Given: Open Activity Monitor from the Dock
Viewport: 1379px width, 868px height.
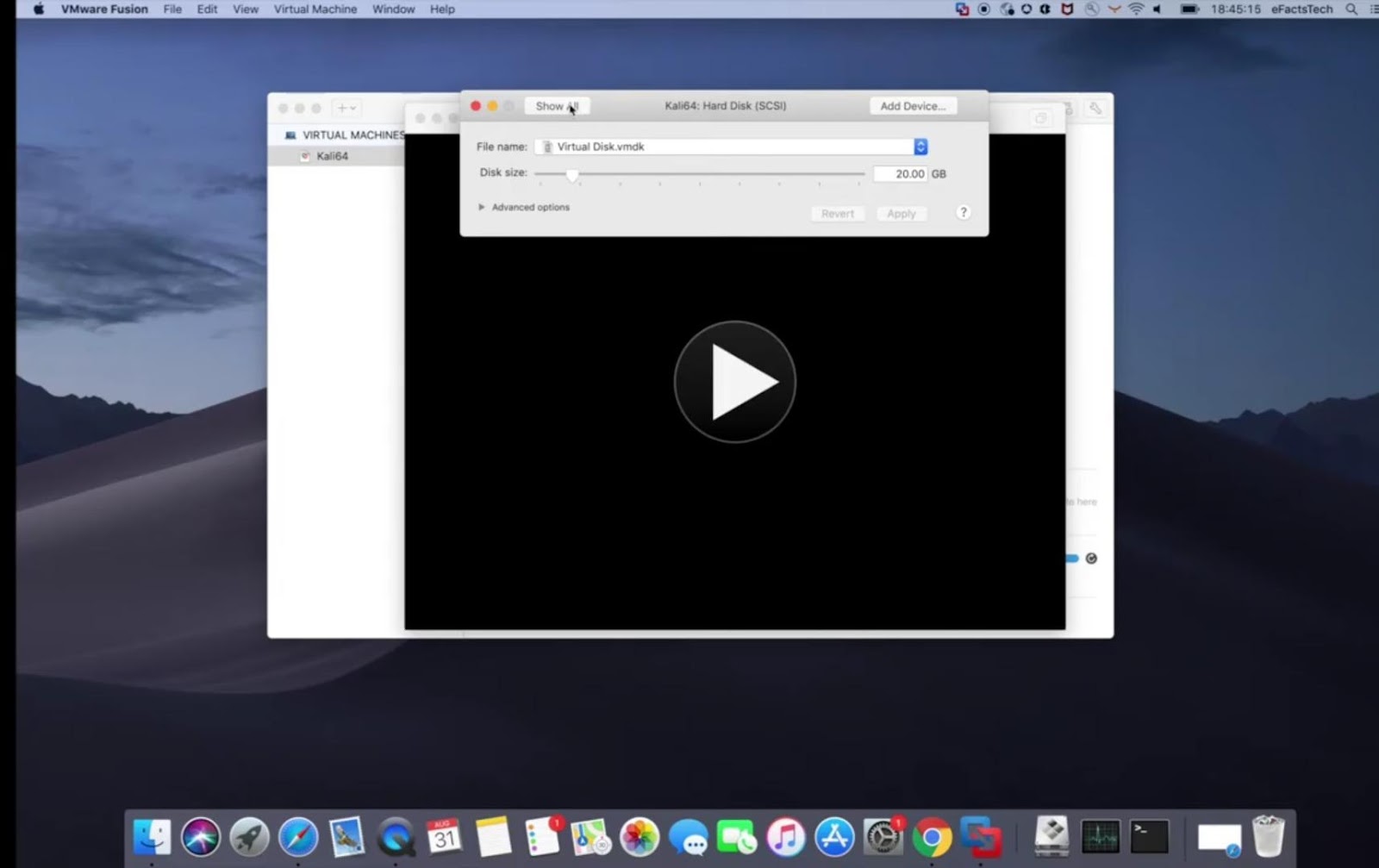Looking at the screenshot, I should click(1101, 837).
